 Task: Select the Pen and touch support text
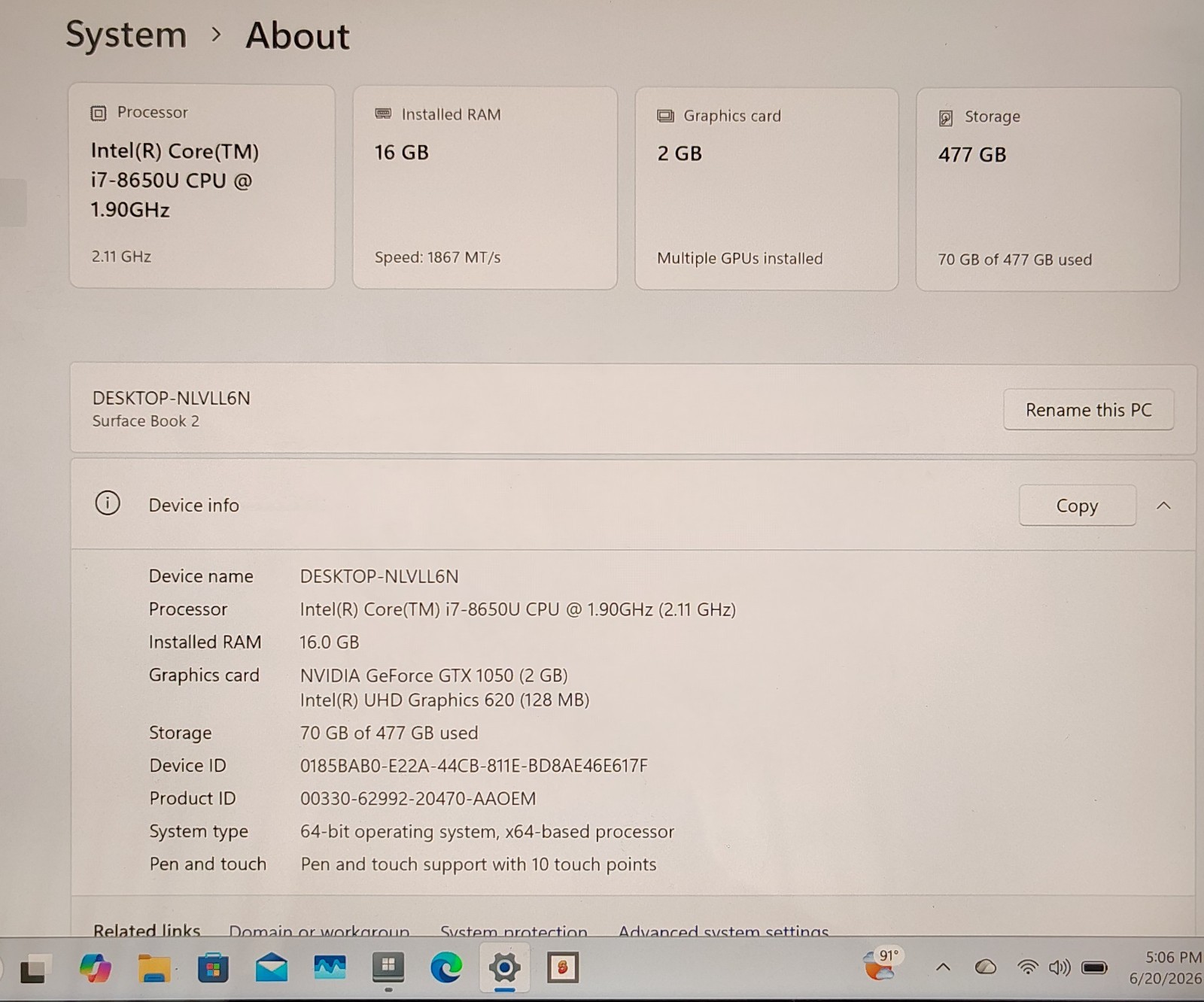[478, 864]
